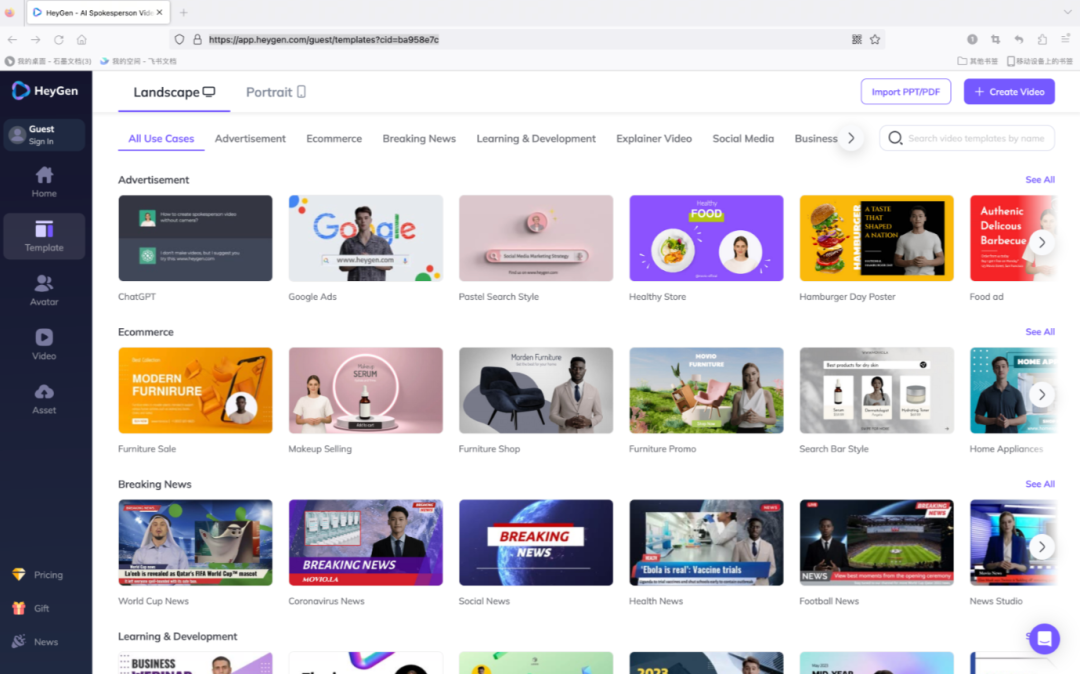Click the undo arrow icon in browser toolbar
This screenshot has height=674, width=1080.
pos(1019,39)
